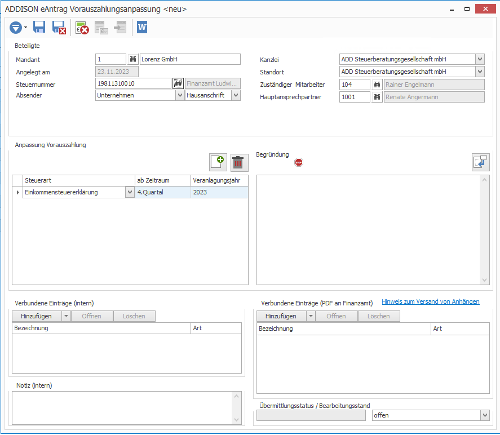The image size is (500, 435).
Task: Click Öffnen under Verbundene Einträge (PDF an Finanzamt)
Action: pyautogui.click(x=336, y=316)
